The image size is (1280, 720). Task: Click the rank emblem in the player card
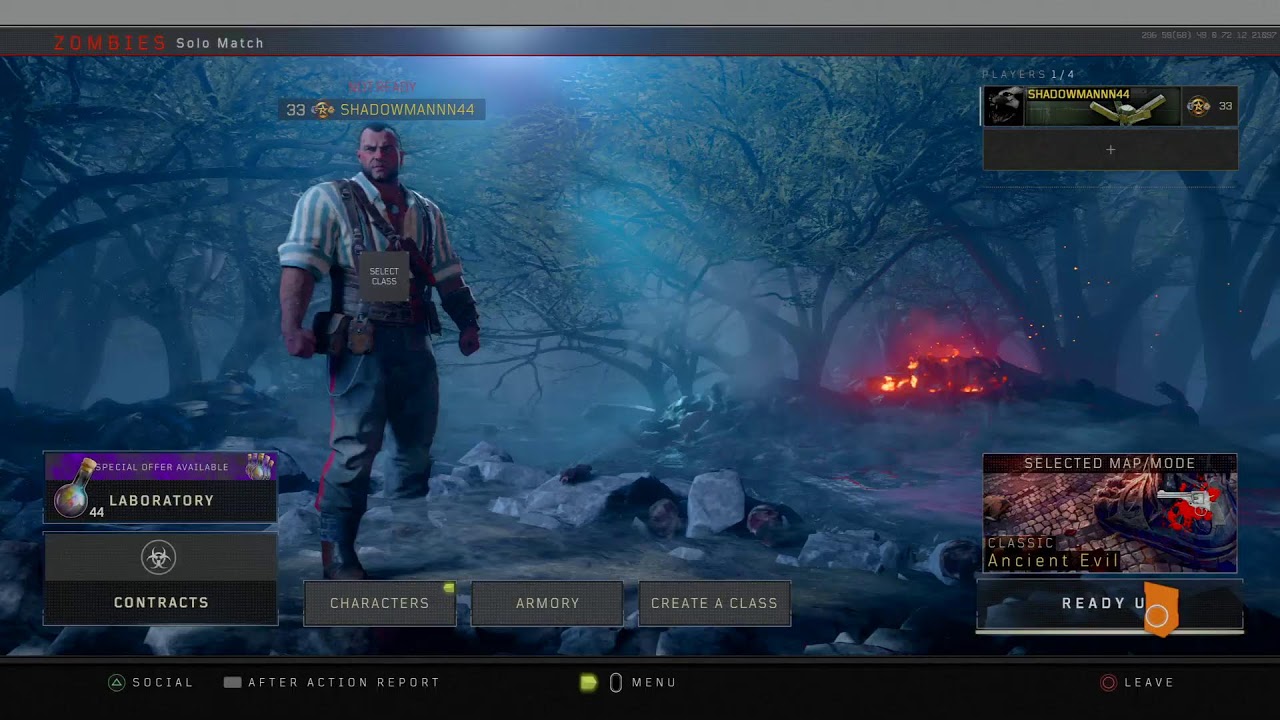pyautogui.click(x=1197, y=106)
